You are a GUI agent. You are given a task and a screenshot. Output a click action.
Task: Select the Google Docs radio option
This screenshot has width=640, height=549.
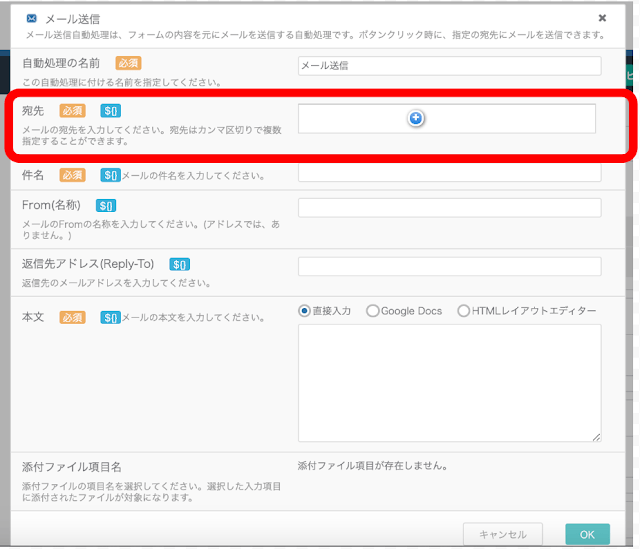(372, 311)
